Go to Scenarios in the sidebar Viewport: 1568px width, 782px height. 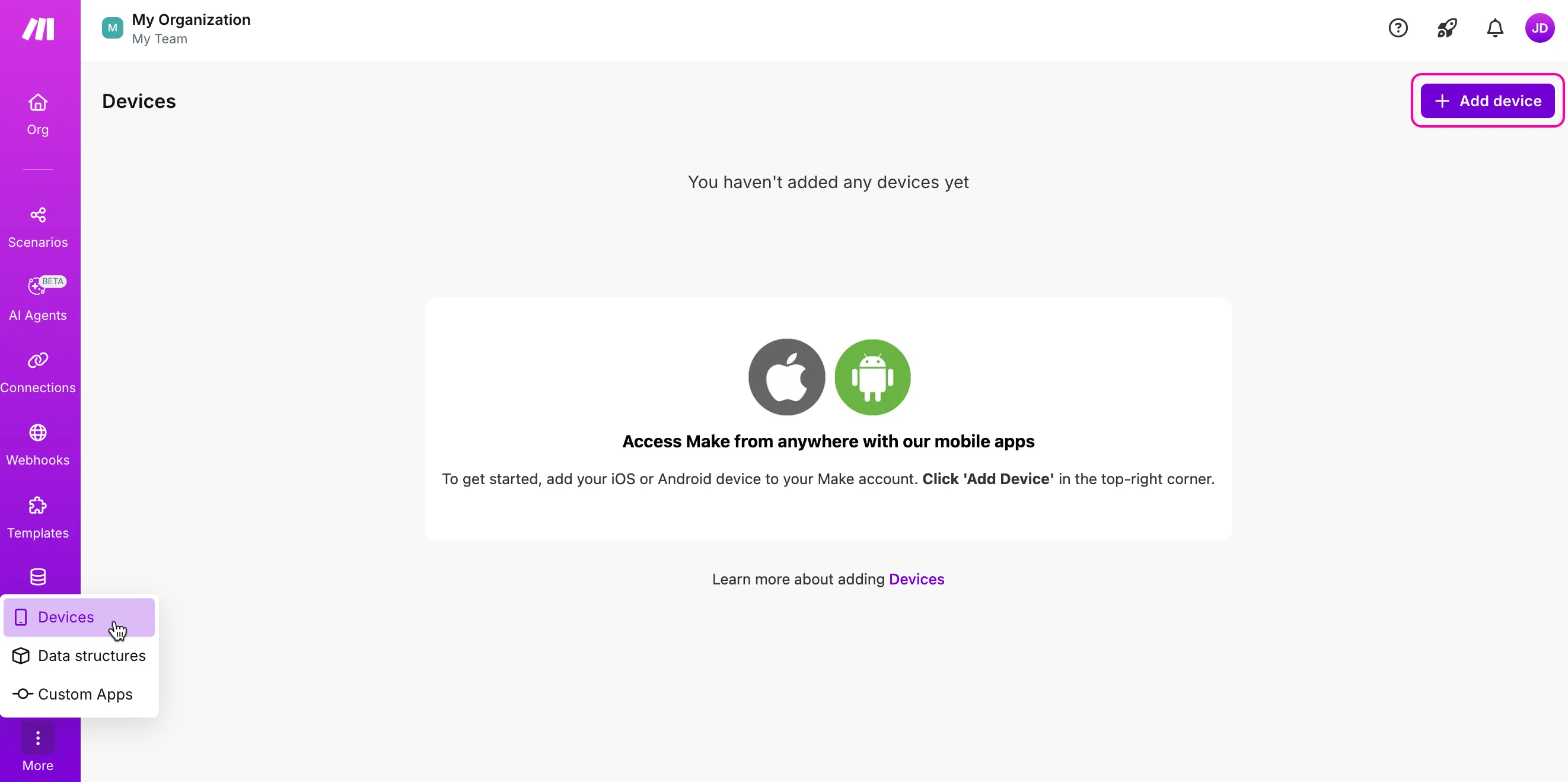[x=38, y=228]
